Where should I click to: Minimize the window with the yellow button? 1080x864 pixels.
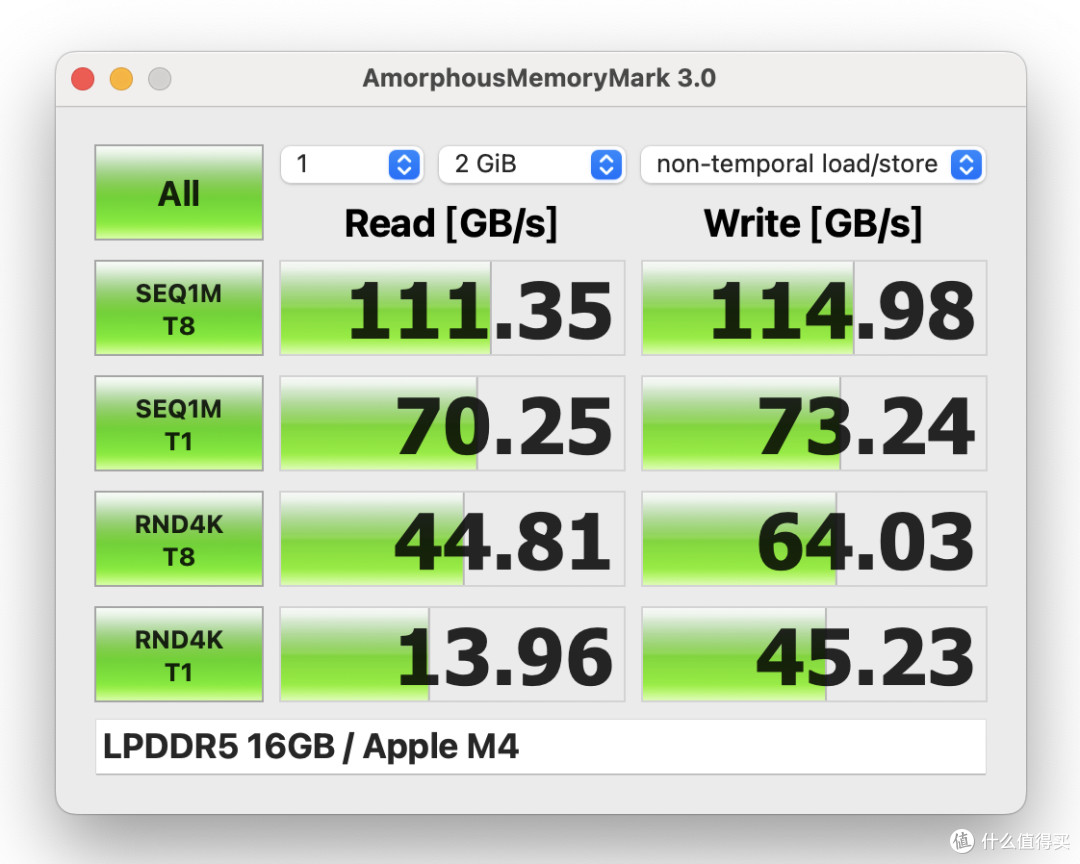click(x=121, y=79)
